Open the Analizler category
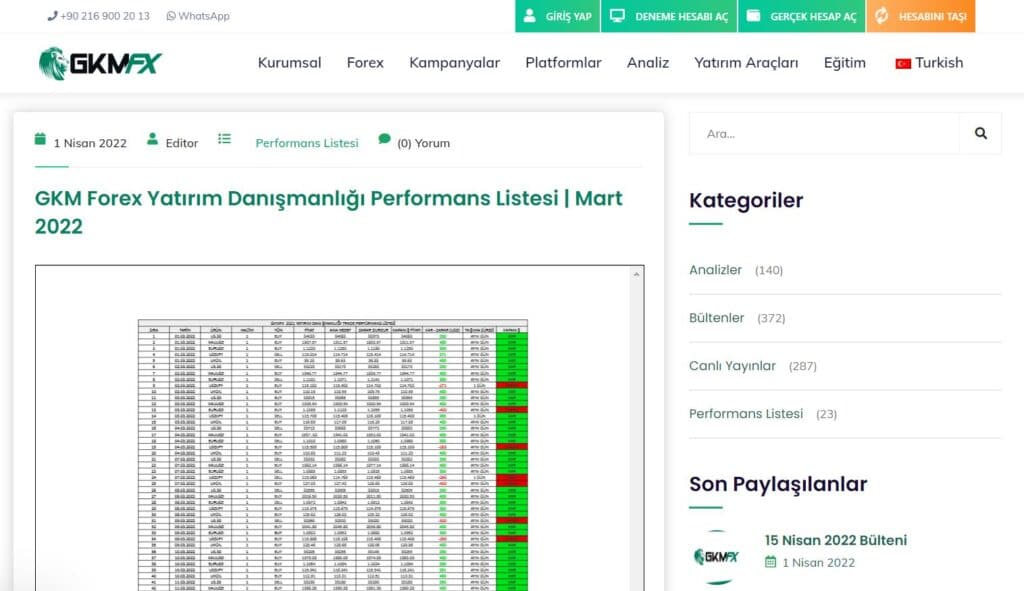1024x591 pixels. tap(716, 270)
